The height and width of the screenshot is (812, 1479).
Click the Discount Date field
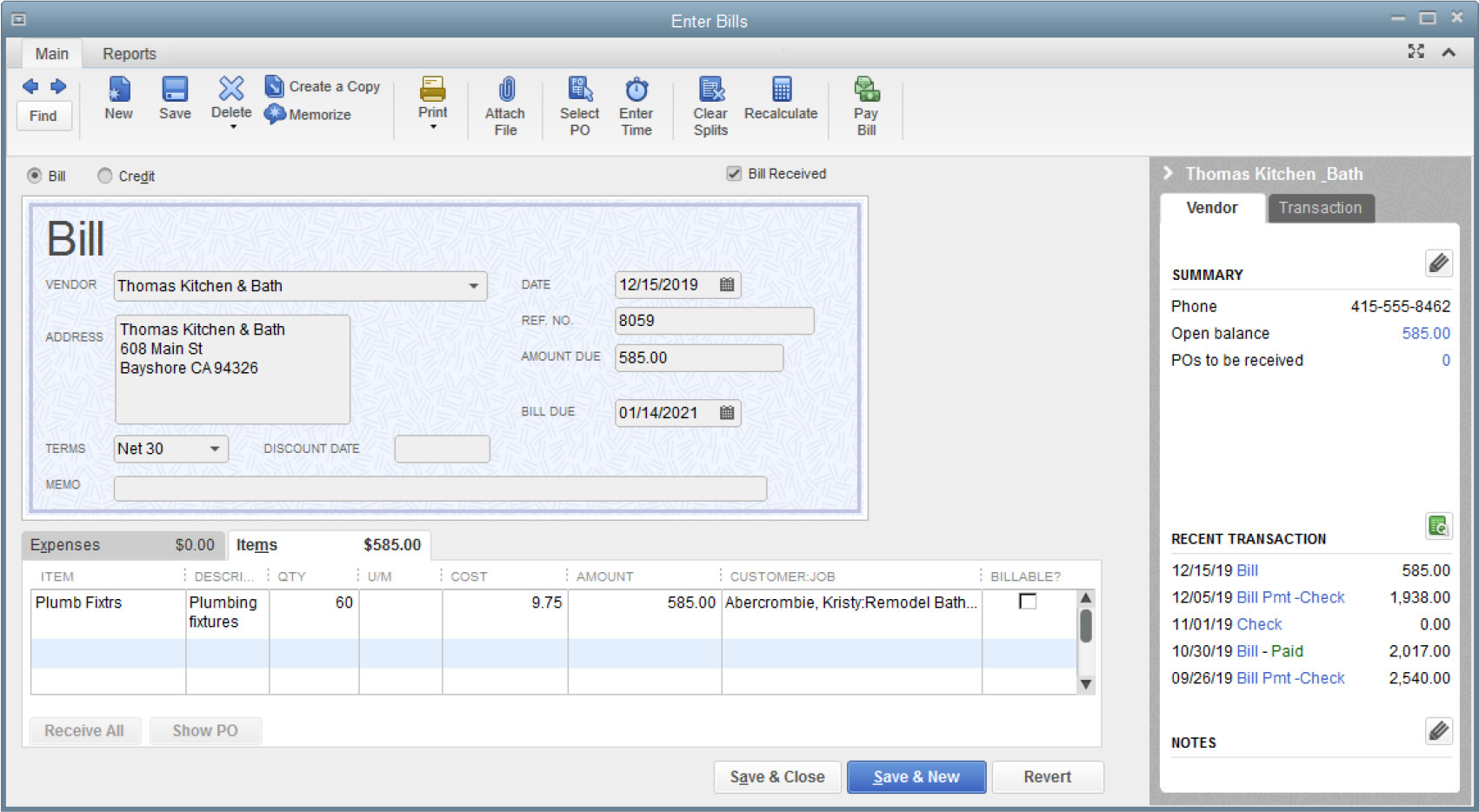(442, 449)
